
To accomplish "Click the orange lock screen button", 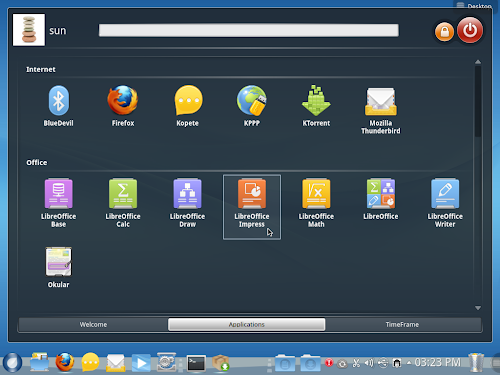I will pos(444,32).
